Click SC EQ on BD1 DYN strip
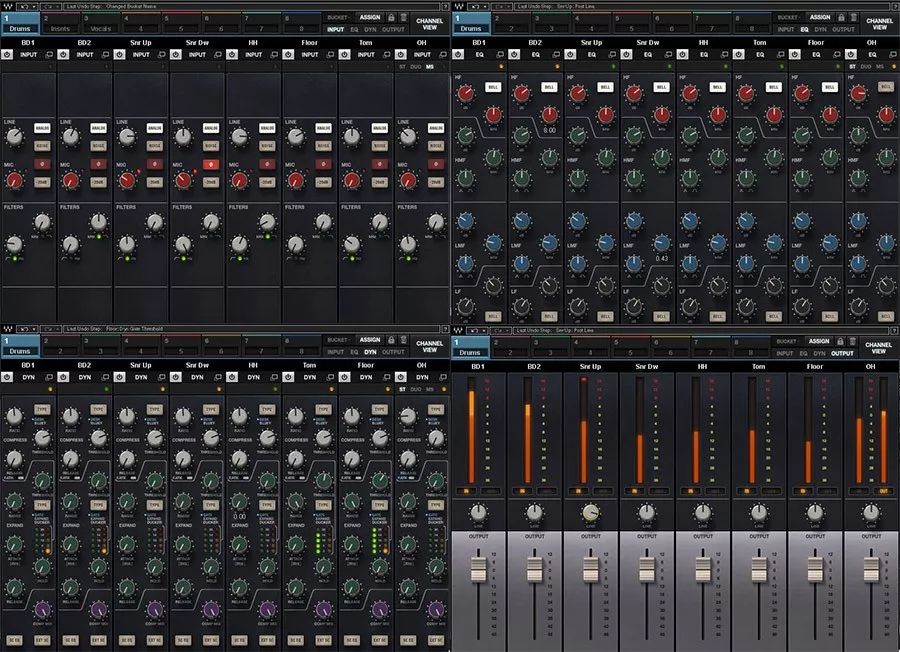This screenshot has width=900, height=652. pos(14,640)
